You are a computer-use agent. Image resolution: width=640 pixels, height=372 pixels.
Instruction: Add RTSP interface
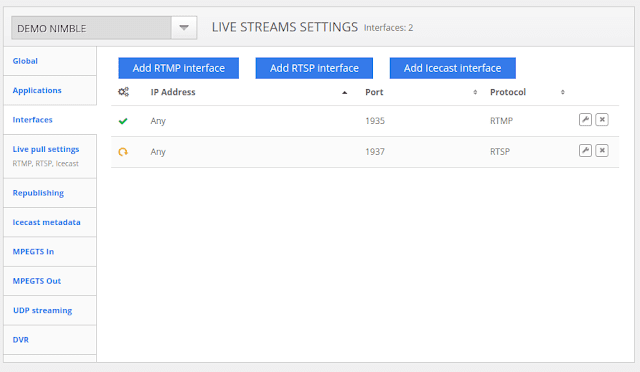coord(314,68)
